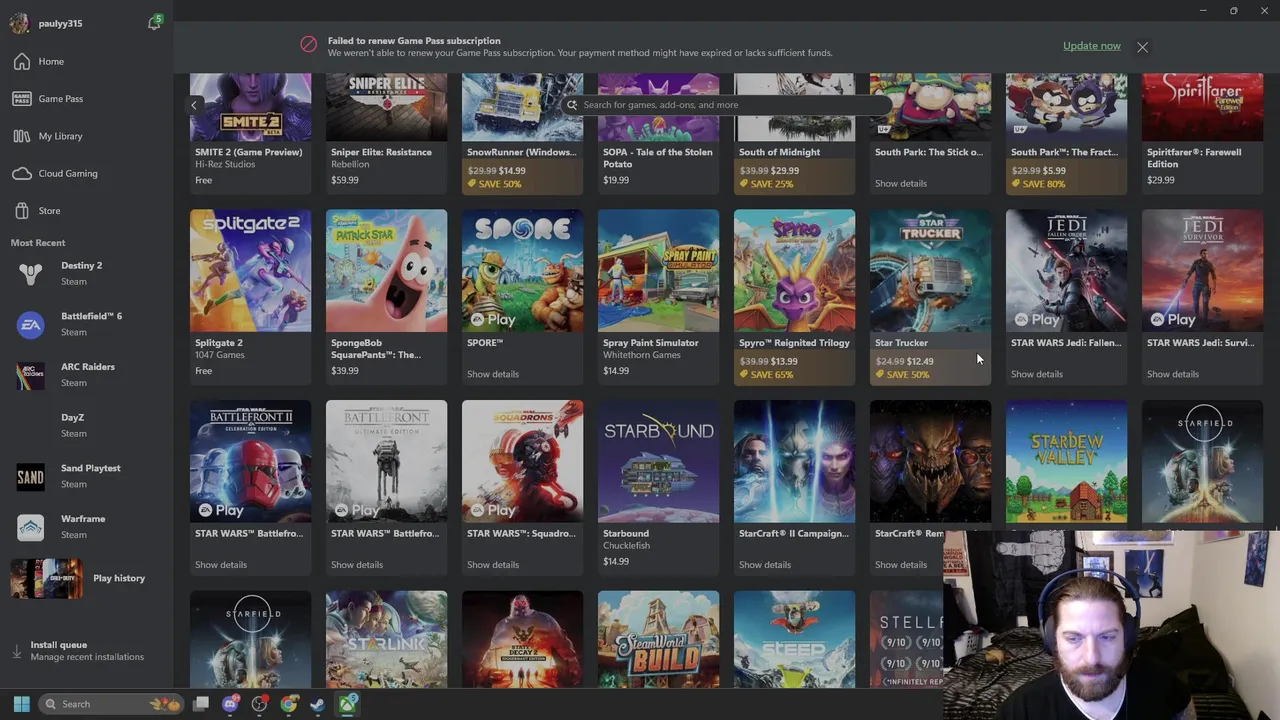This screenshot has width=1280, height=720.
Task: Dismiss the Game Pass renewal banner
Action: point(1142,47)
